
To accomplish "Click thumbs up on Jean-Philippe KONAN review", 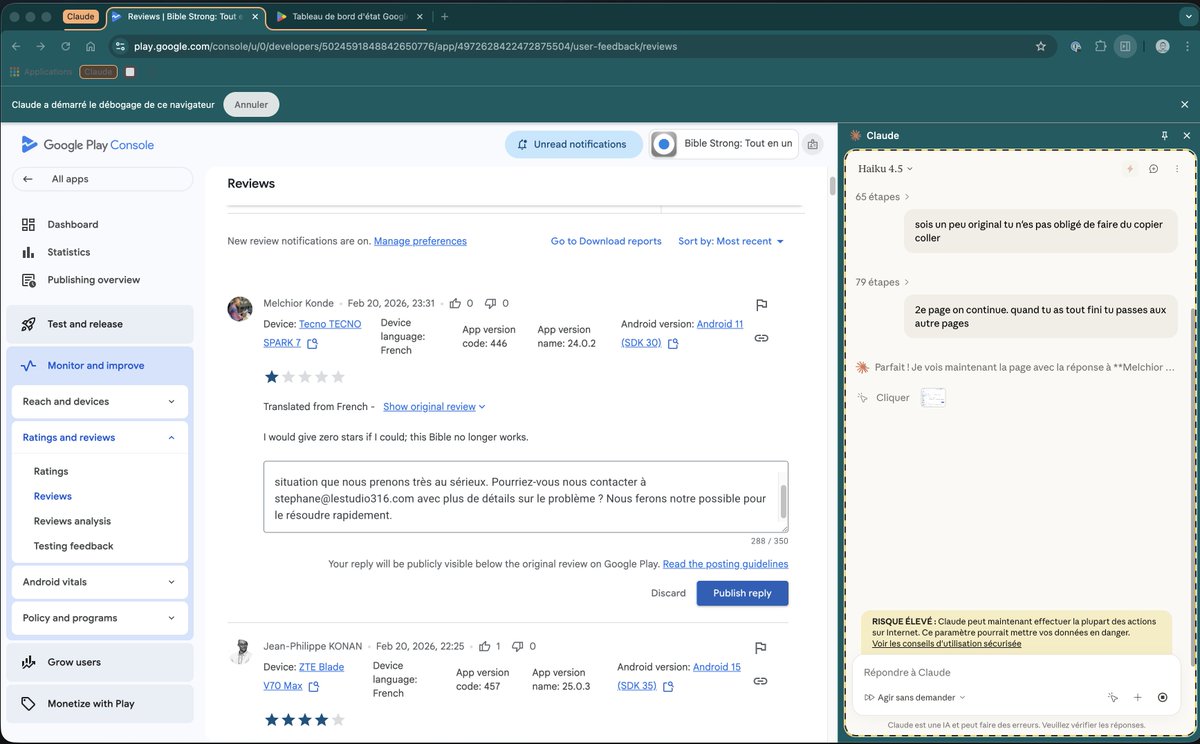I will (x=484, y=646).
